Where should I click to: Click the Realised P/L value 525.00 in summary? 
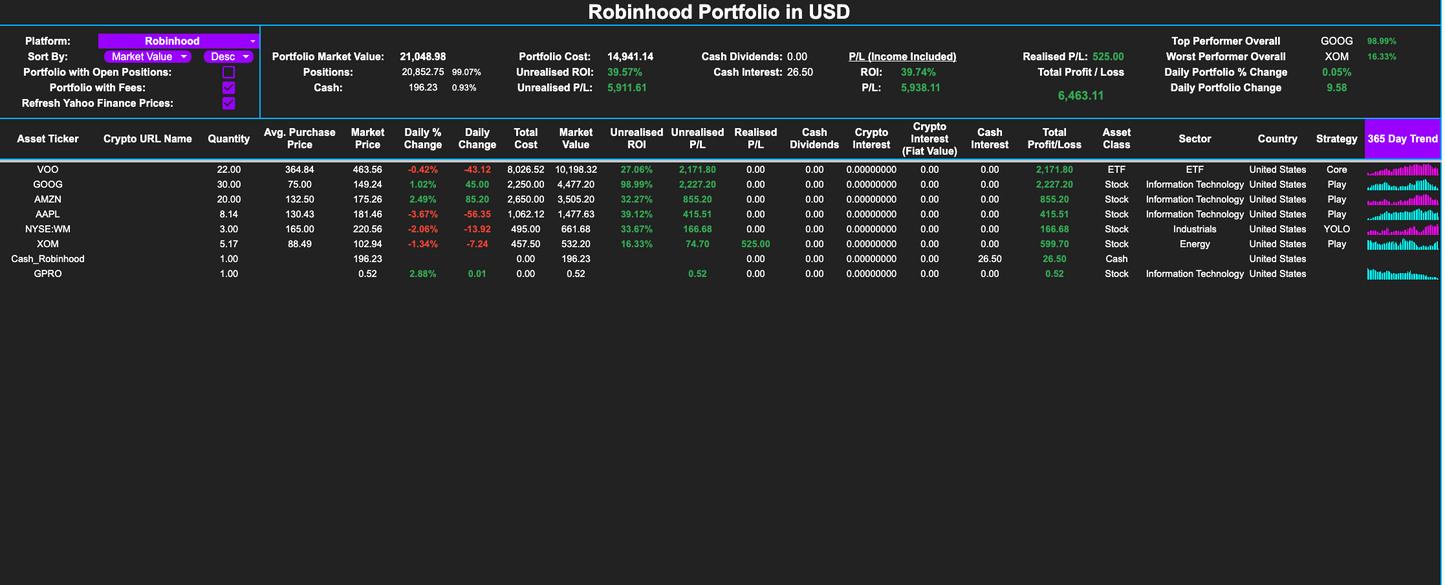pyautogui.click(x=1108, y=57)
